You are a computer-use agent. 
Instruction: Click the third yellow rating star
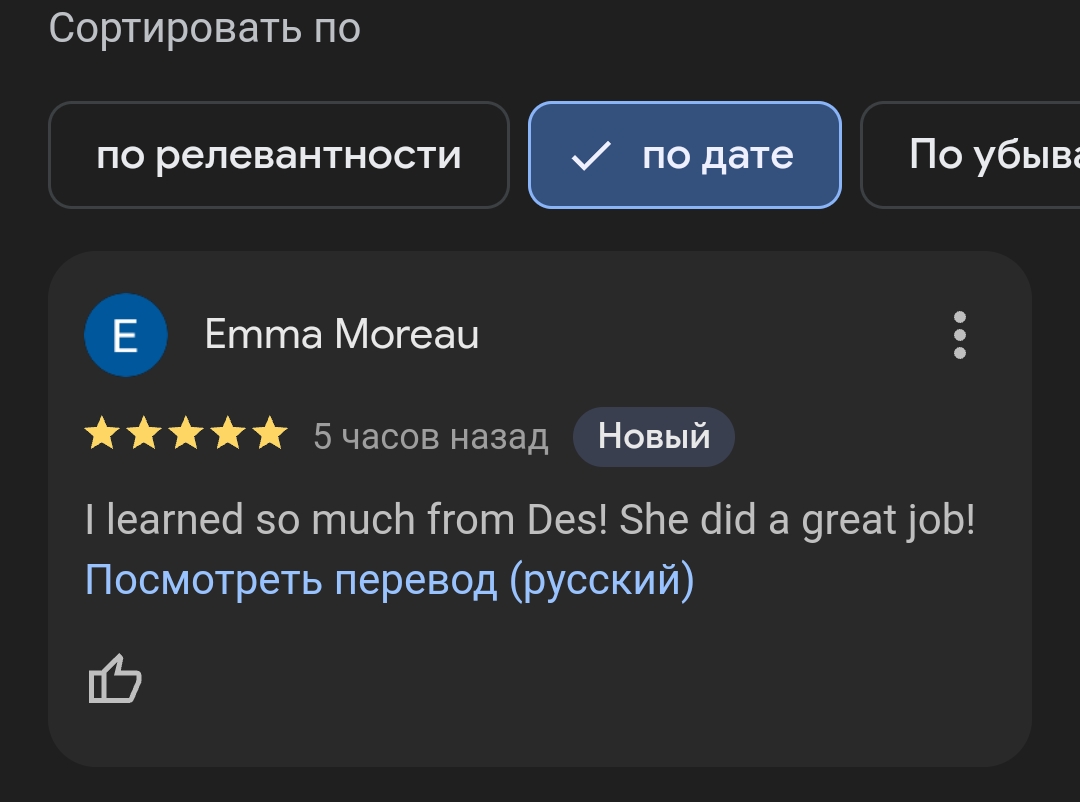186,434
